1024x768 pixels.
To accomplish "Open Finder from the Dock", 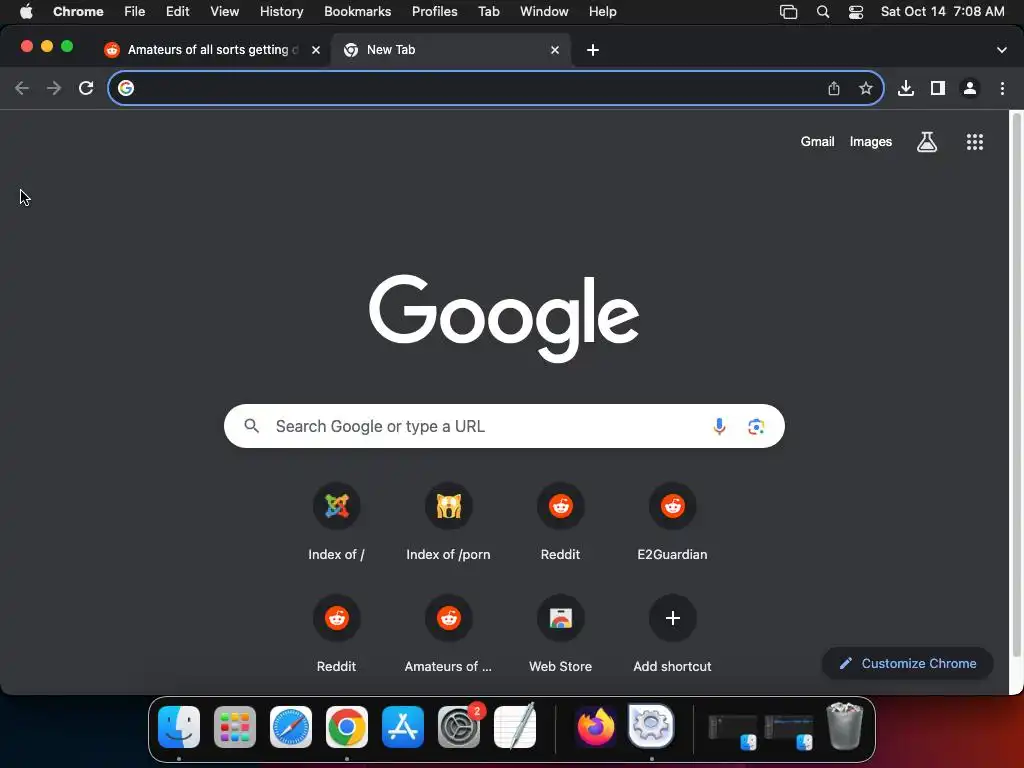I will click(x=178, y=727).
